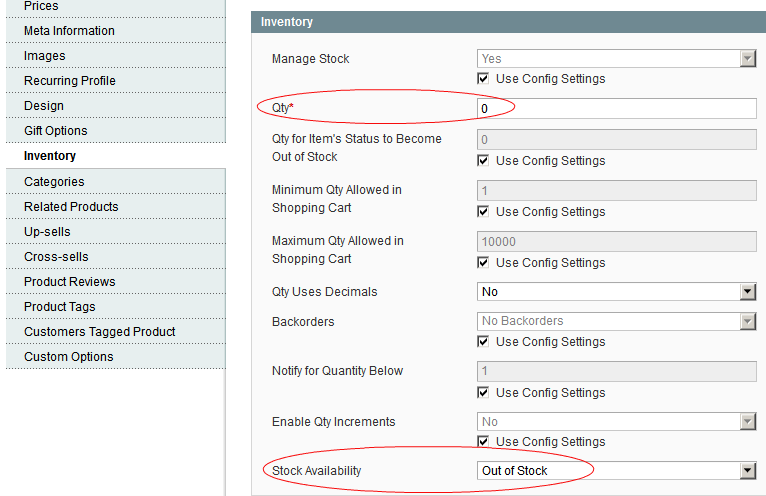The image size is (766, 496).
Task: Uncheck Use Config Settings under Backorders
Action: click(x=483, y=342)
